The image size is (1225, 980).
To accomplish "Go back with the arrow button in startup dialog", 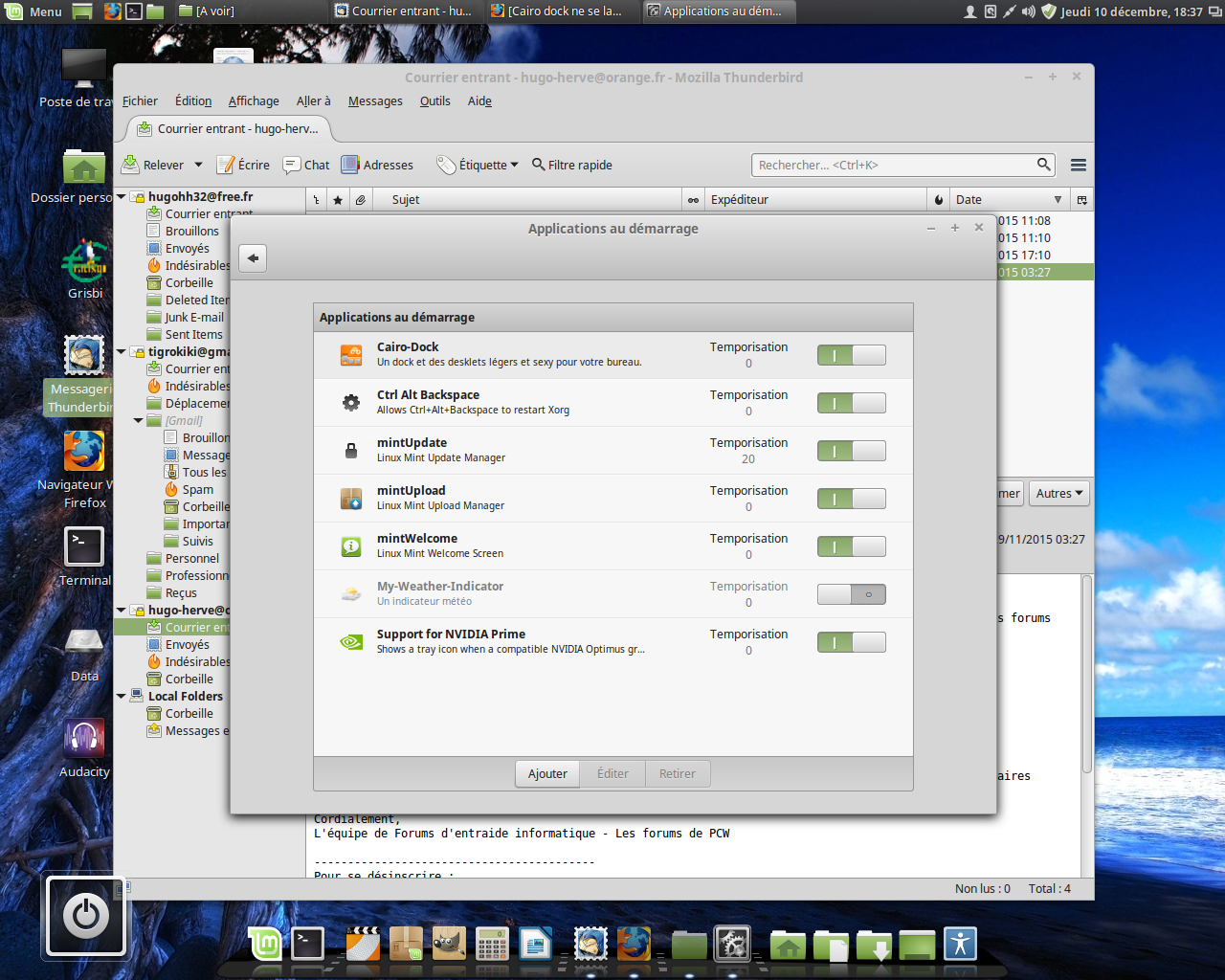I will (x=253, y=257).
